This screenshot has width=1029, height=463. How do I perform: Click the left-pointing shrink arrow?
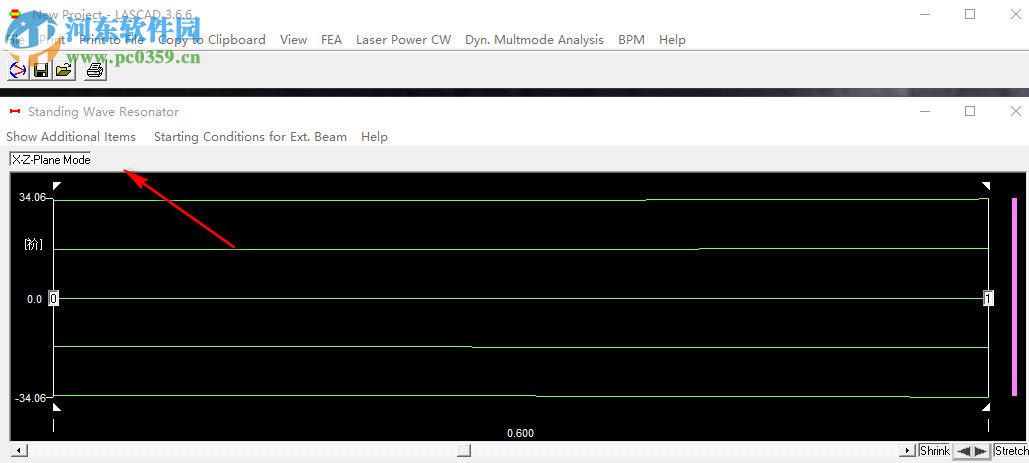pyautogui.click(x=963, y=451)
